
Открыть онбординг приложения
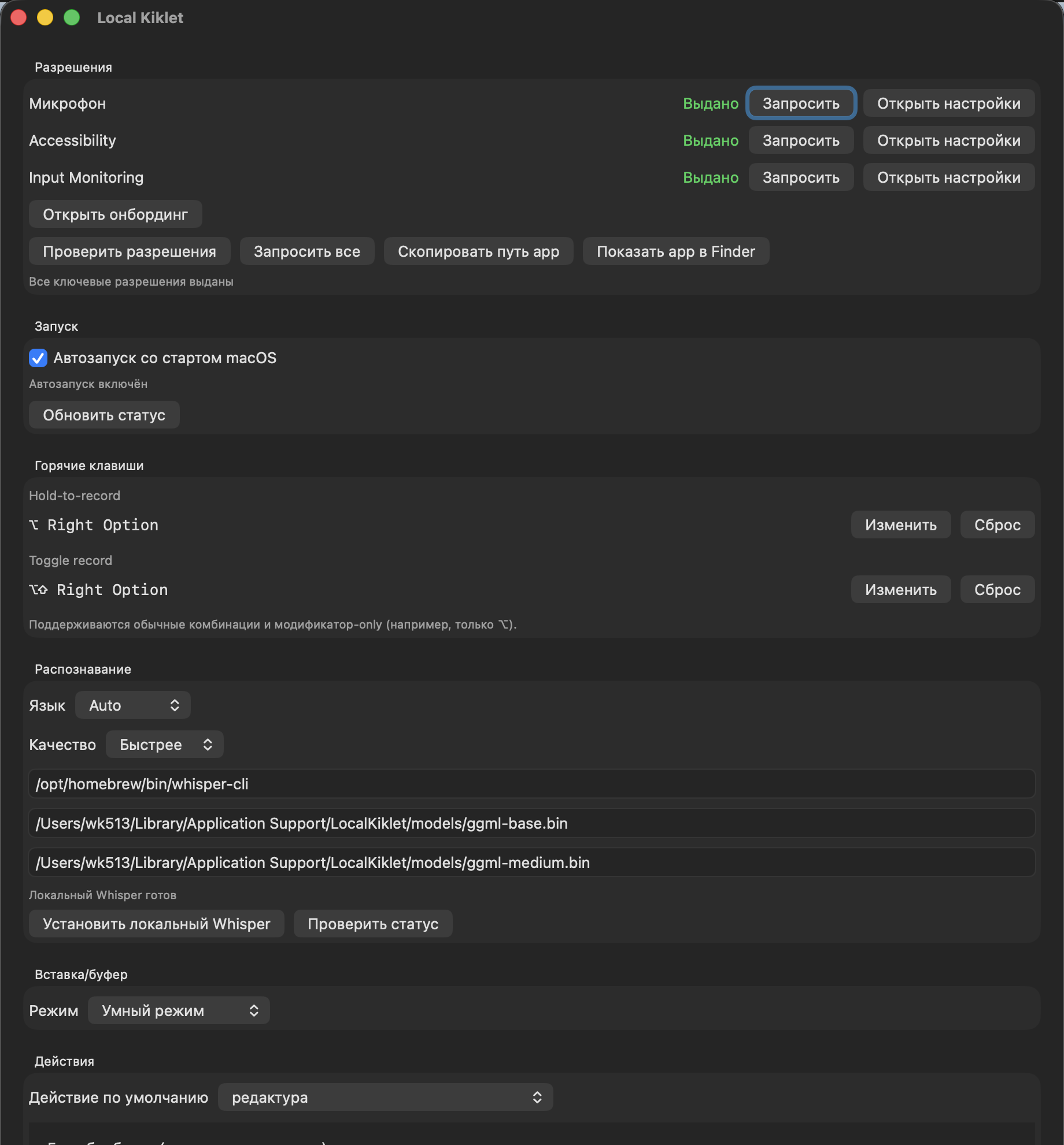(115, 214)
